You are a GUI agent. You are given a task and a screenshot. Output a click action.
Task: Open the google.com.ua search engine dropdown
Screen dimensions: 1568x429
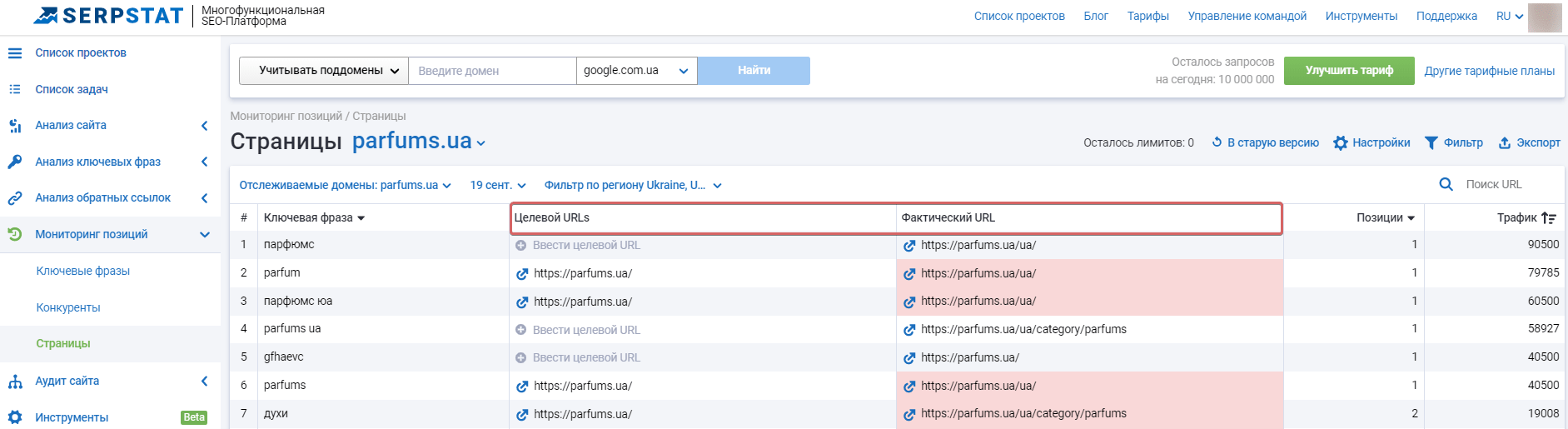[637, 71]
